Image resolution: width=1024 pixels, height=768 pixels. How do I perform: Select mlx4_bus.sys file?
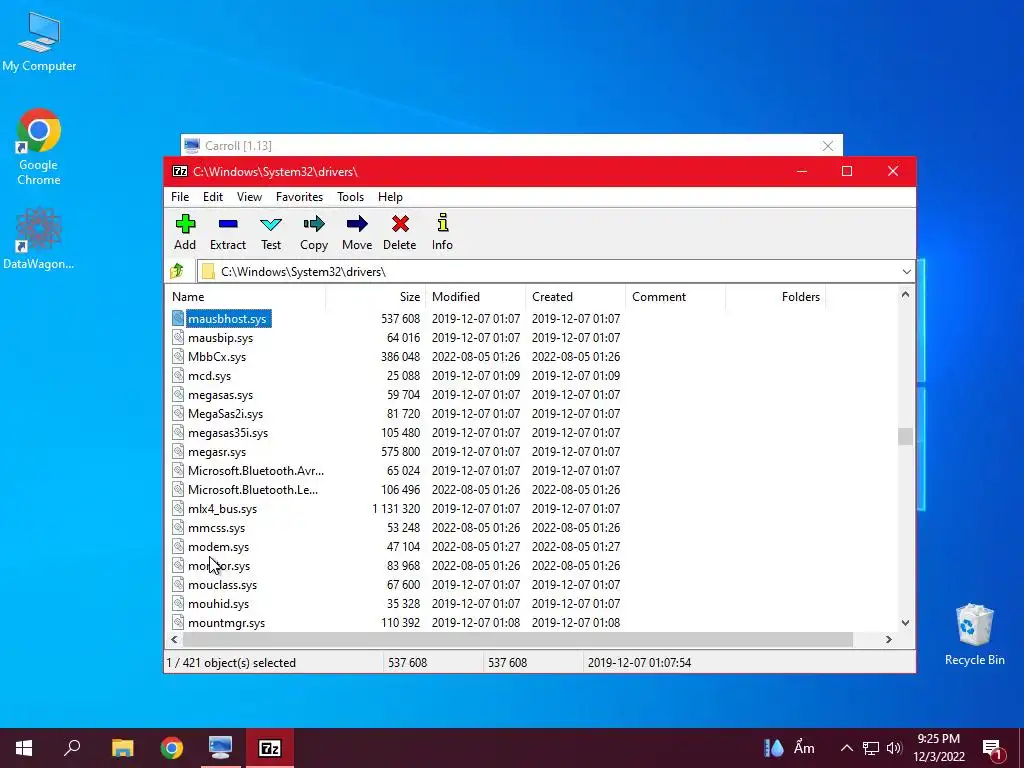(222, 508)
